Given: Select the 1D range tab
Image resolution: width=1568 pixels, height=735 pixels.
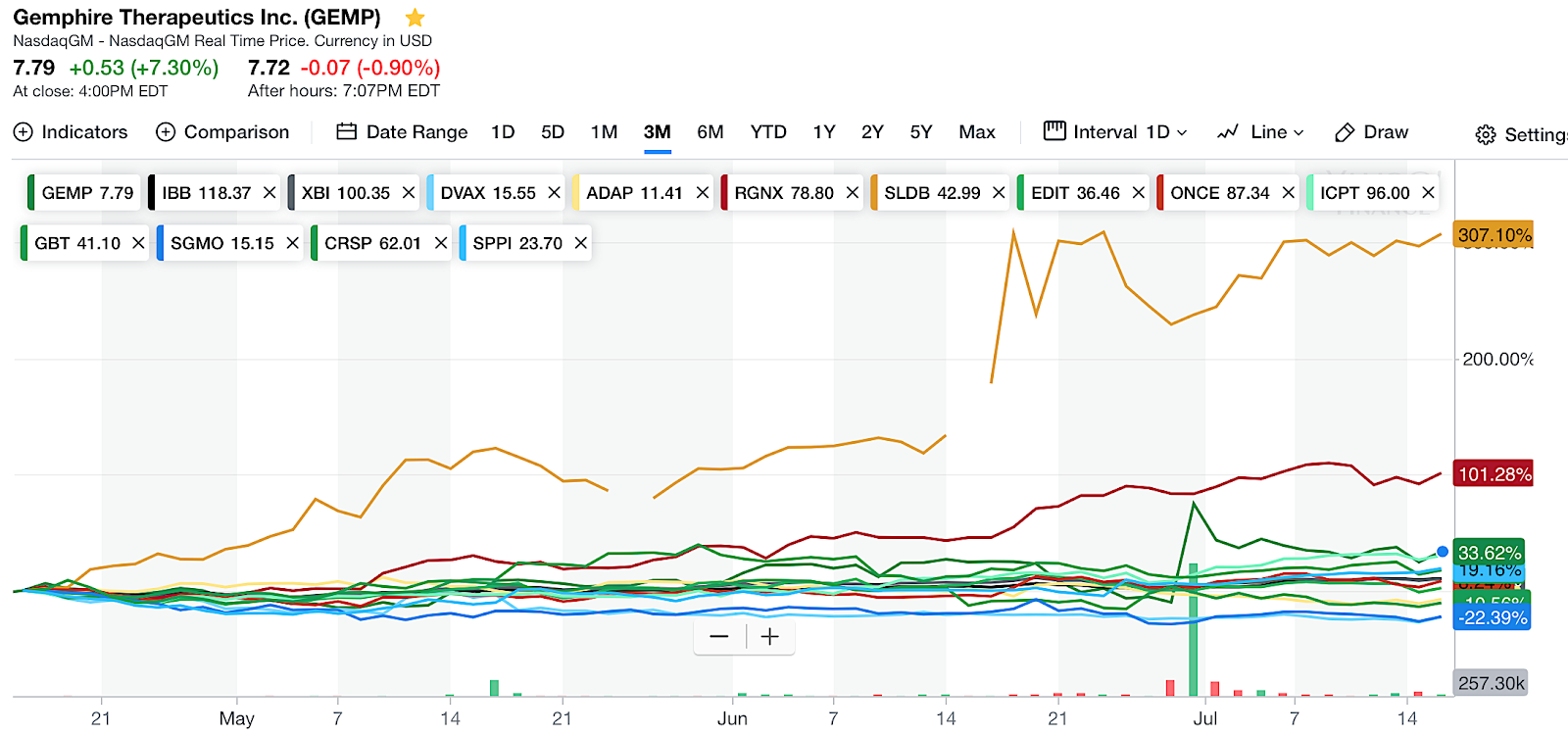Looking at the screenshot, I should (503, 132).
